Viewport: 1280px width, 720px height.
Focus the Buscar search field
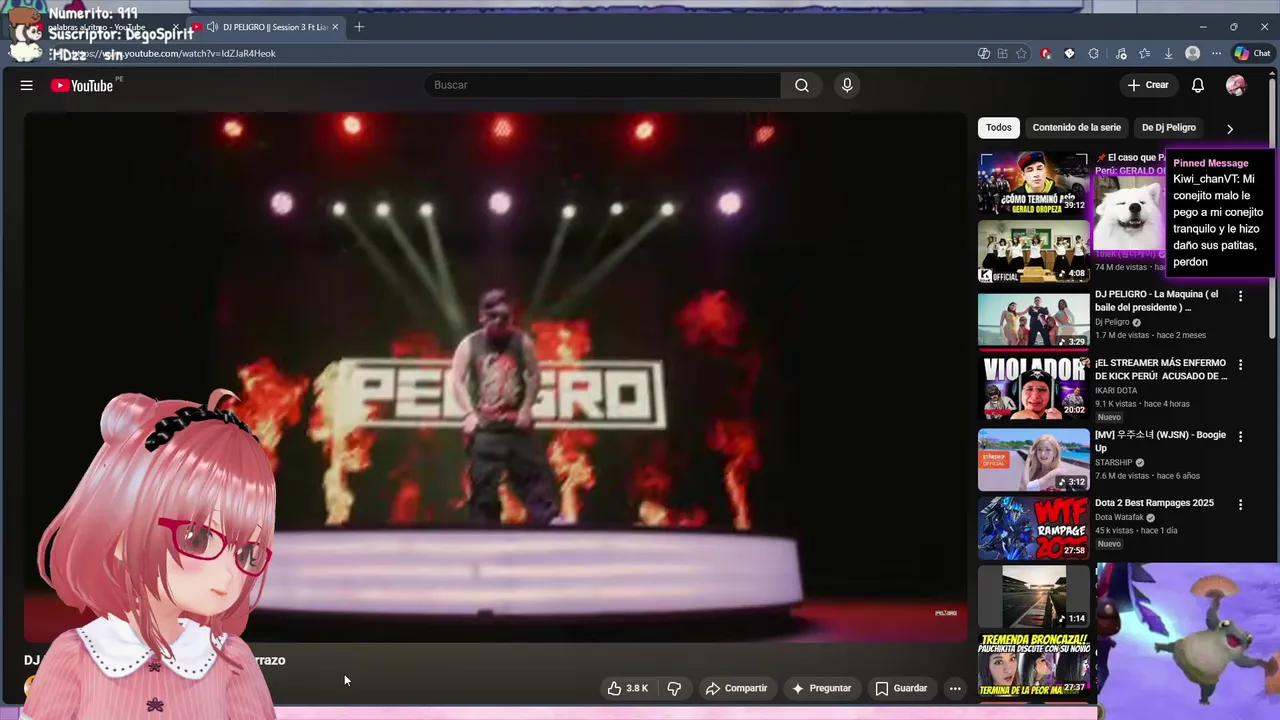pos(603,85)
